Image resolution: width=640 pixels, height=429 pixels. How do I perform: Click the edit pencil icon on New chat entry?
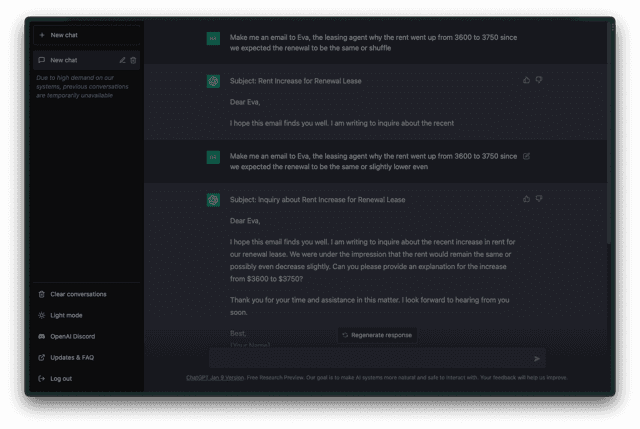(x=122, y=60)
